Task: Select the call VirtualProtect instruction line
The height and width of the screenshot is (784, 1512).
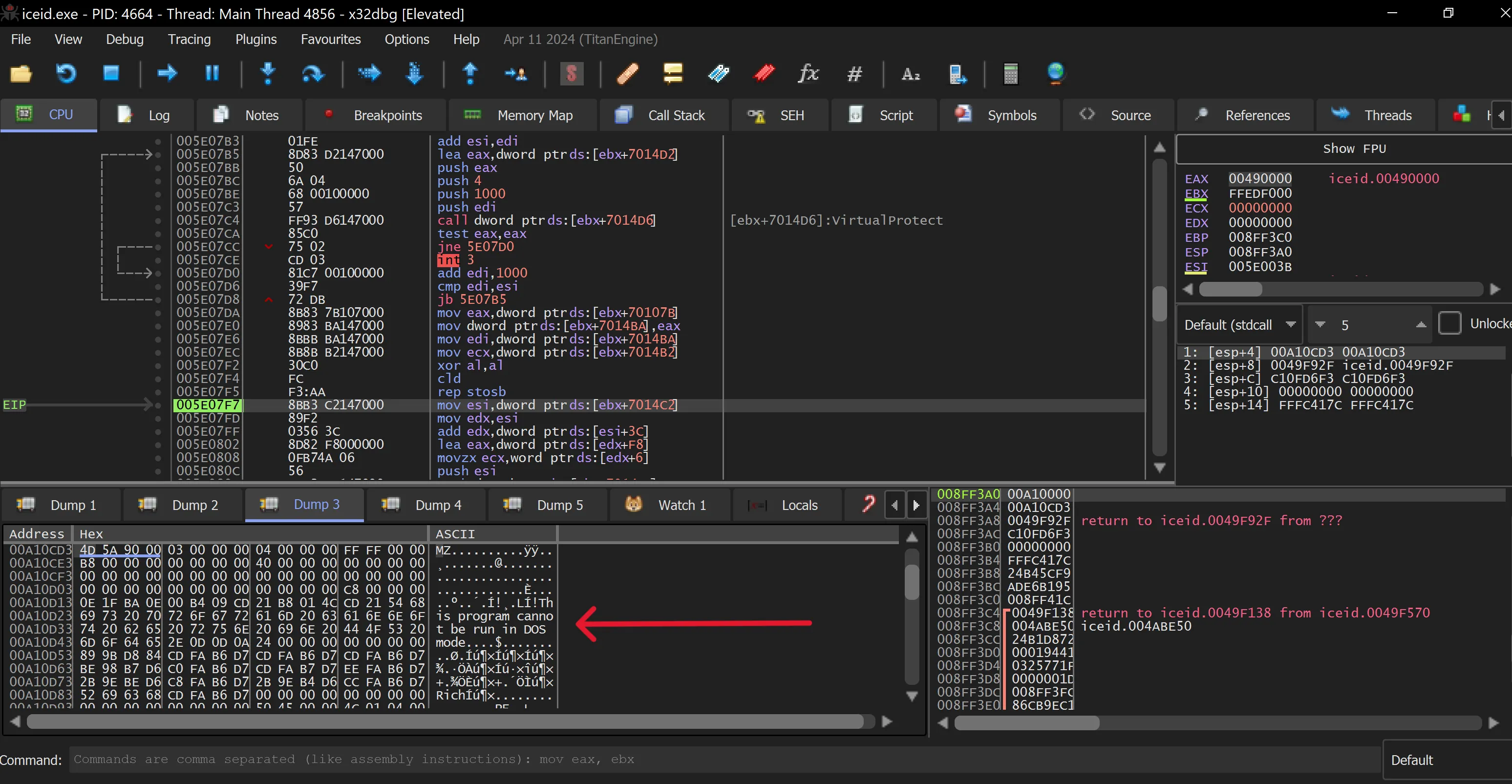Action: click(546, 220)
